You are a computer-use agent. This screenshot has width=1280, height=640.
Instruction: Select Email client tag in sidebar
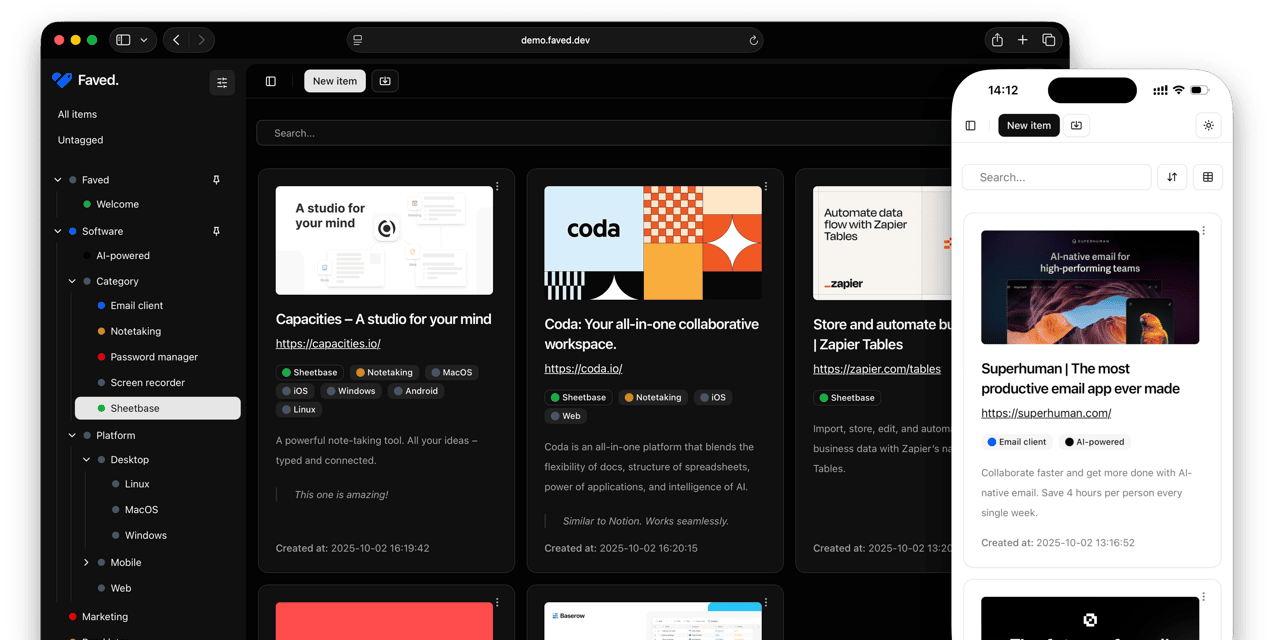(x=137, y=306)
